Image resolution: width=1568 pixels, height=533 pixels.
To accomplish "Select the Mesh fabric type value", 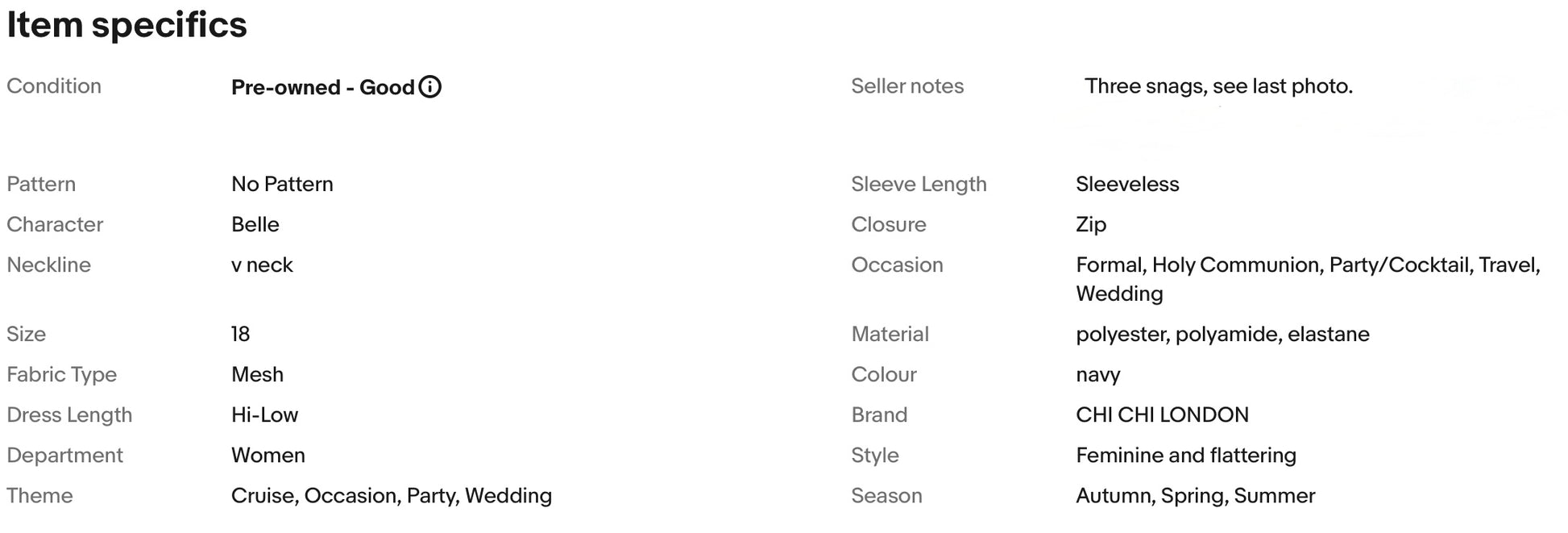I will coord(257,374).
